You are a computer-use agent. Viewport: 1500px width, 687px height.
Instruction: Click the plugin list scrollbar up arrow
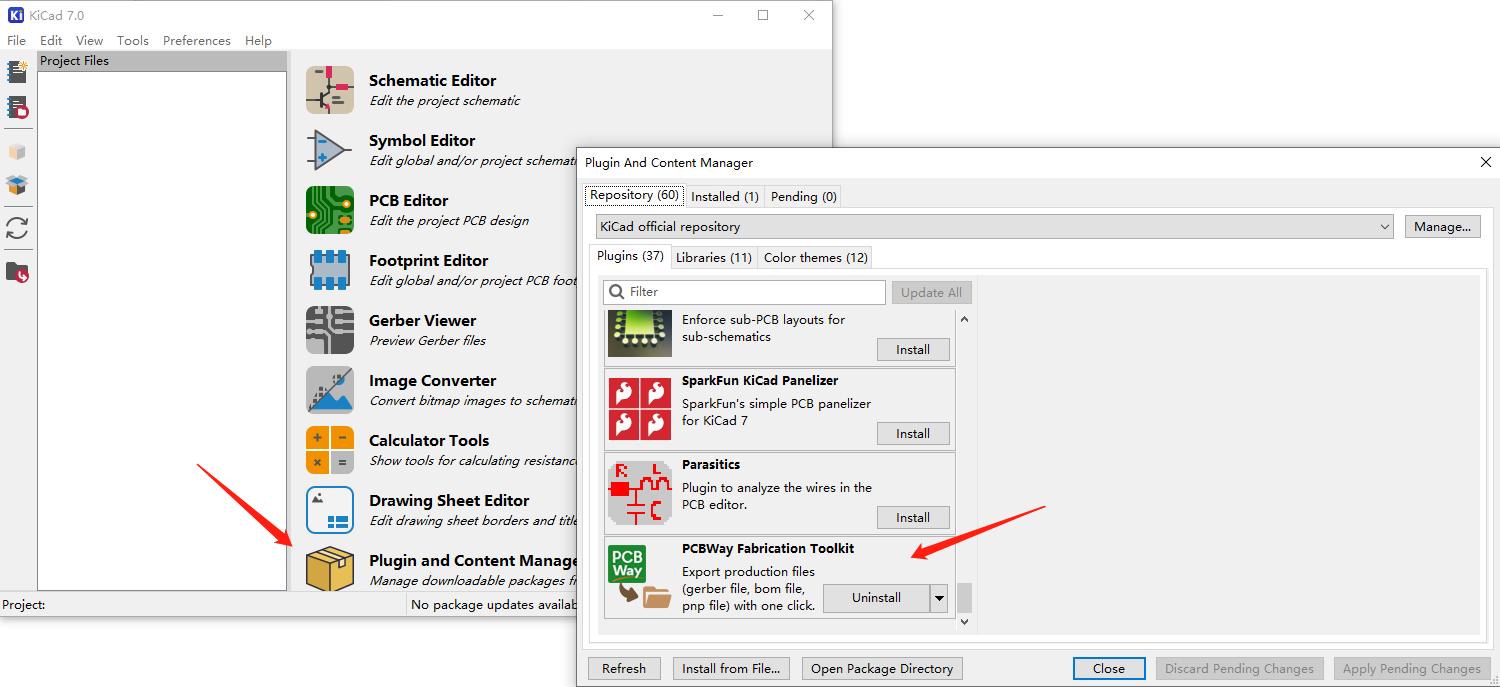point(964,319)
